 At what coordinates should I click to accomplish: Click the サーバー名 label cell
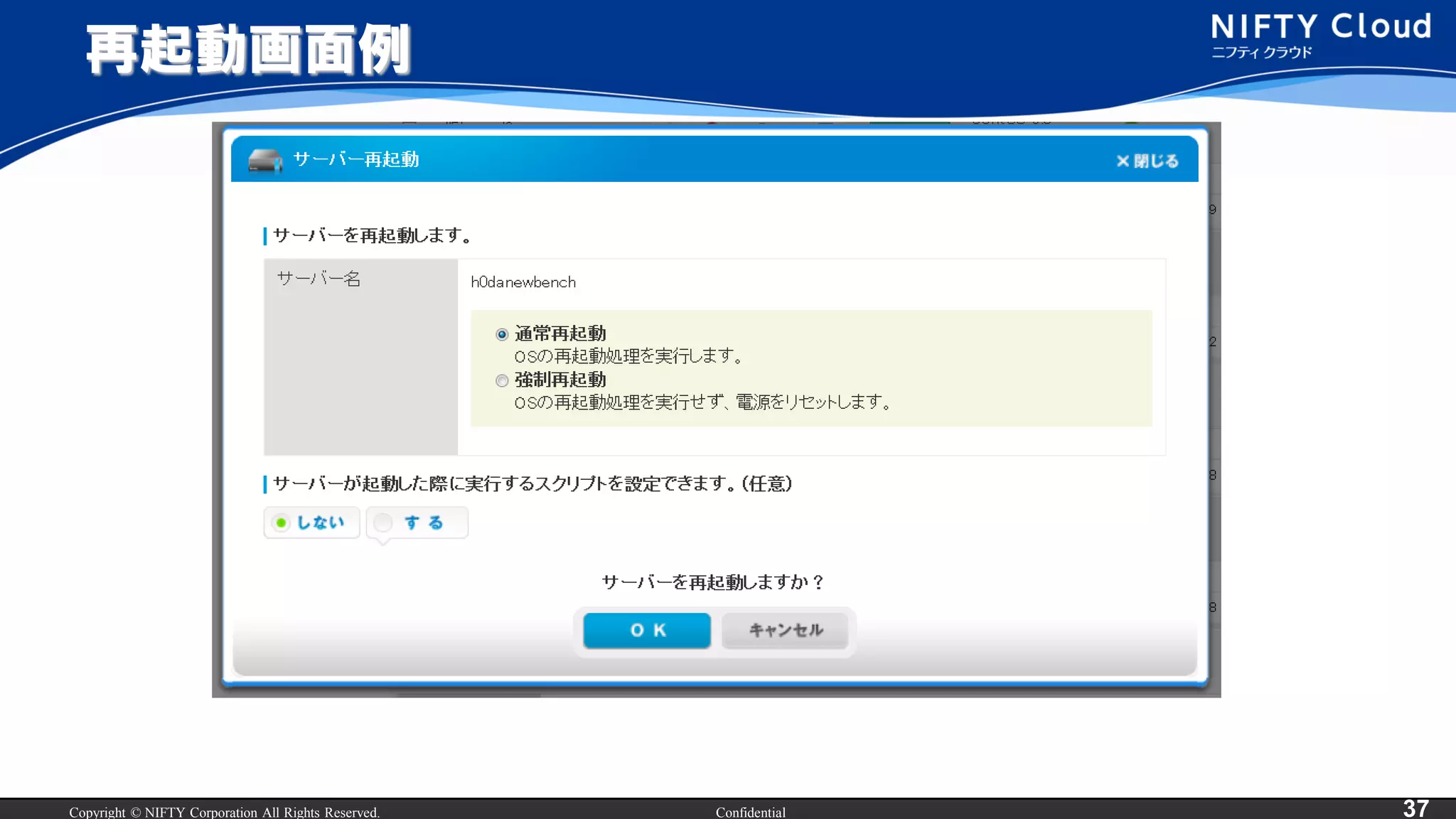[x=361, y=357]
